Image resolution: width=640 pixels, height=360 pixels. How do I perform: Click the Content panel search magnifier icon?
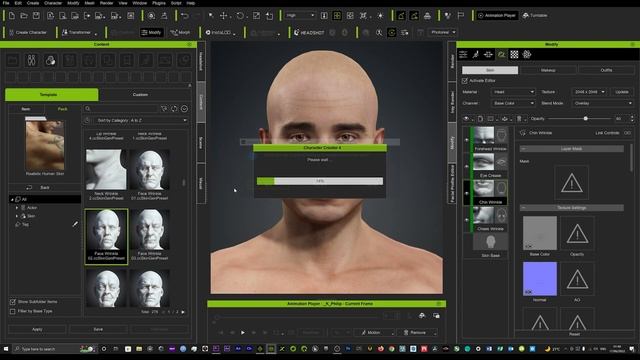pos(88,109)
